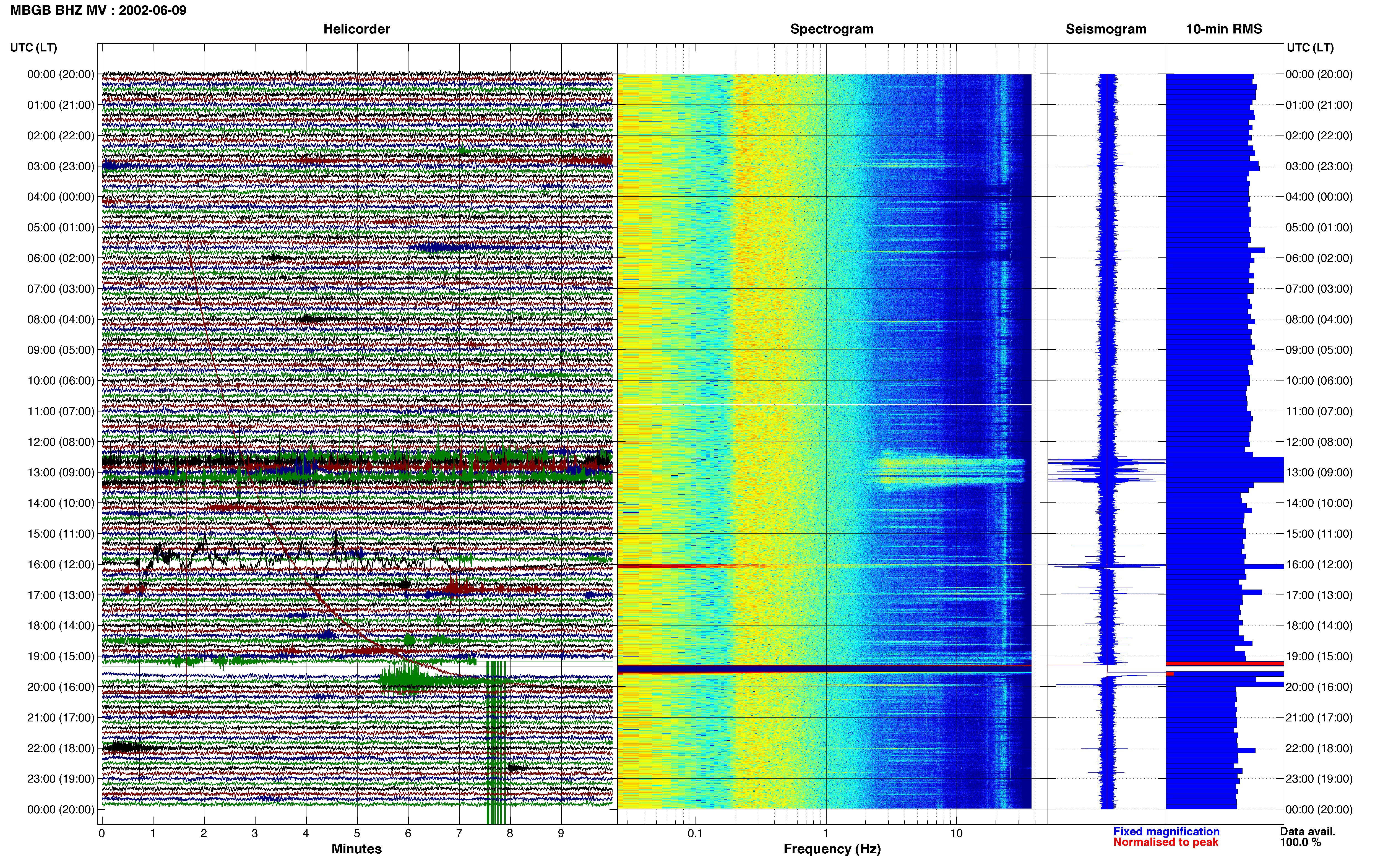Click the title 'MBGB BHZ MV : 2002-06-09'

(98, 10)
